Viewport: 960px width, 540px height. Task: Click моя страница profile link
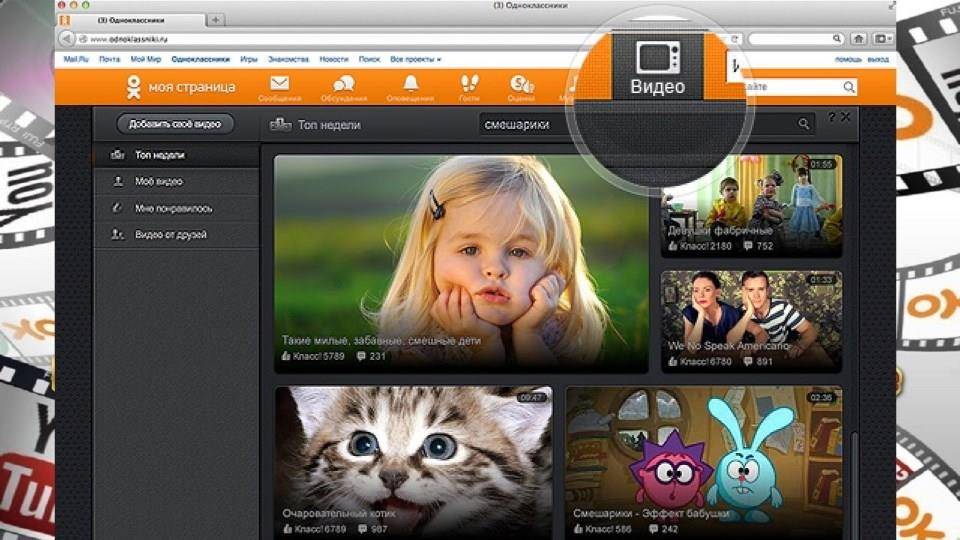[181, 87]
